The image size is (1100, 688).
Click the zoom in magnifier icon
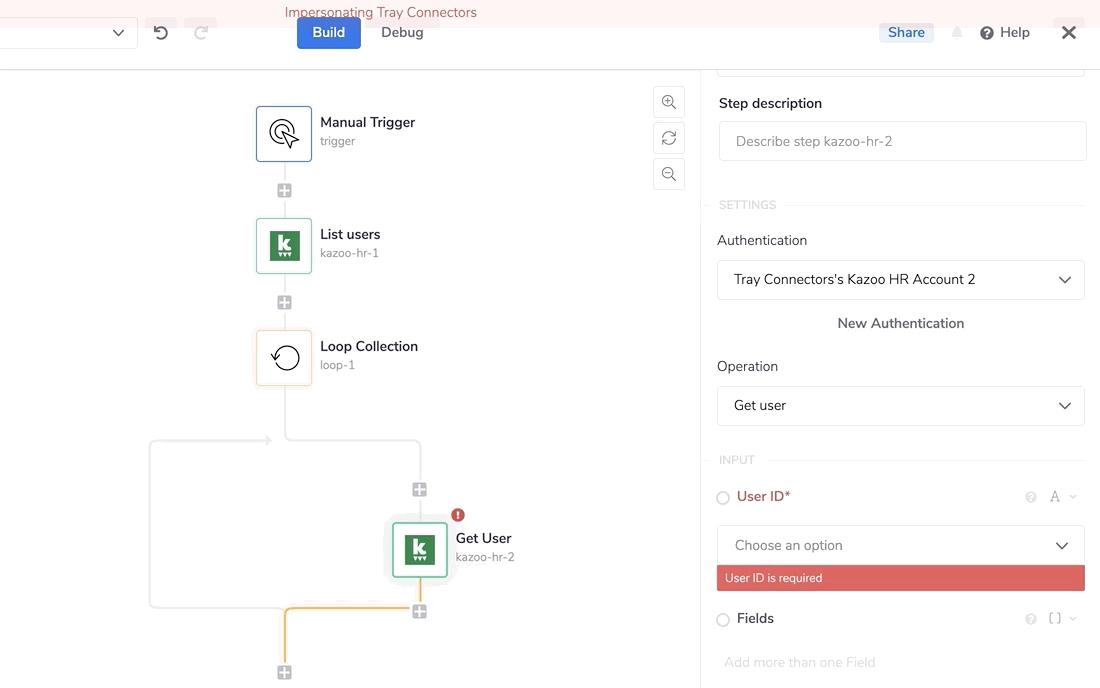[669, 102]
